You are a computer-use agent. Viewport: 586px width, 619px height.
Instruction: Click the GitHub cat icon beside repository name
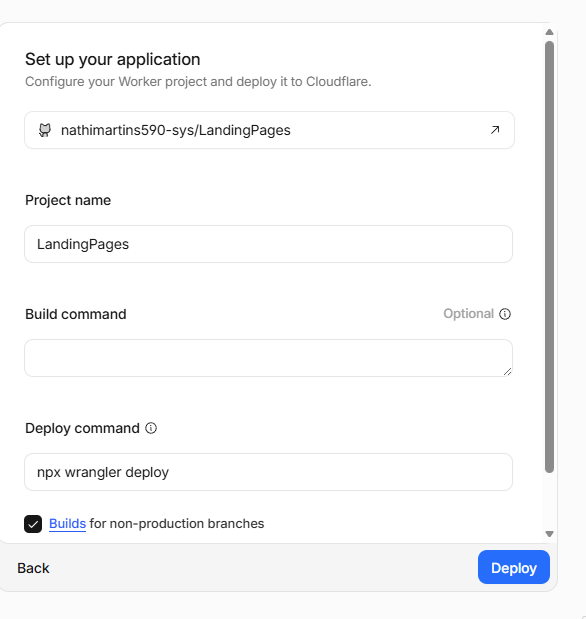coord(45,130)
